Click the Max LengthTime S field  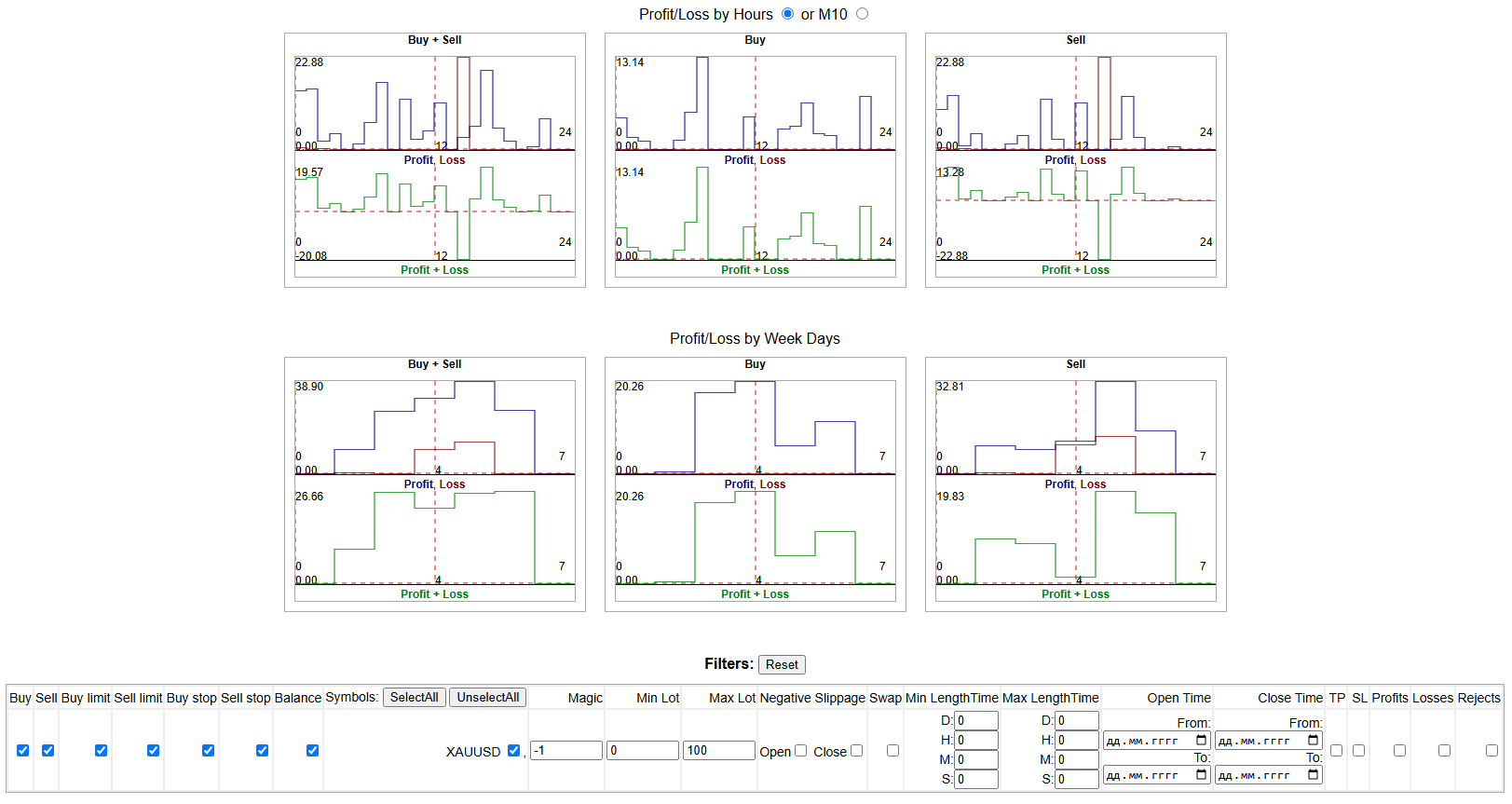click(1077, 779)
